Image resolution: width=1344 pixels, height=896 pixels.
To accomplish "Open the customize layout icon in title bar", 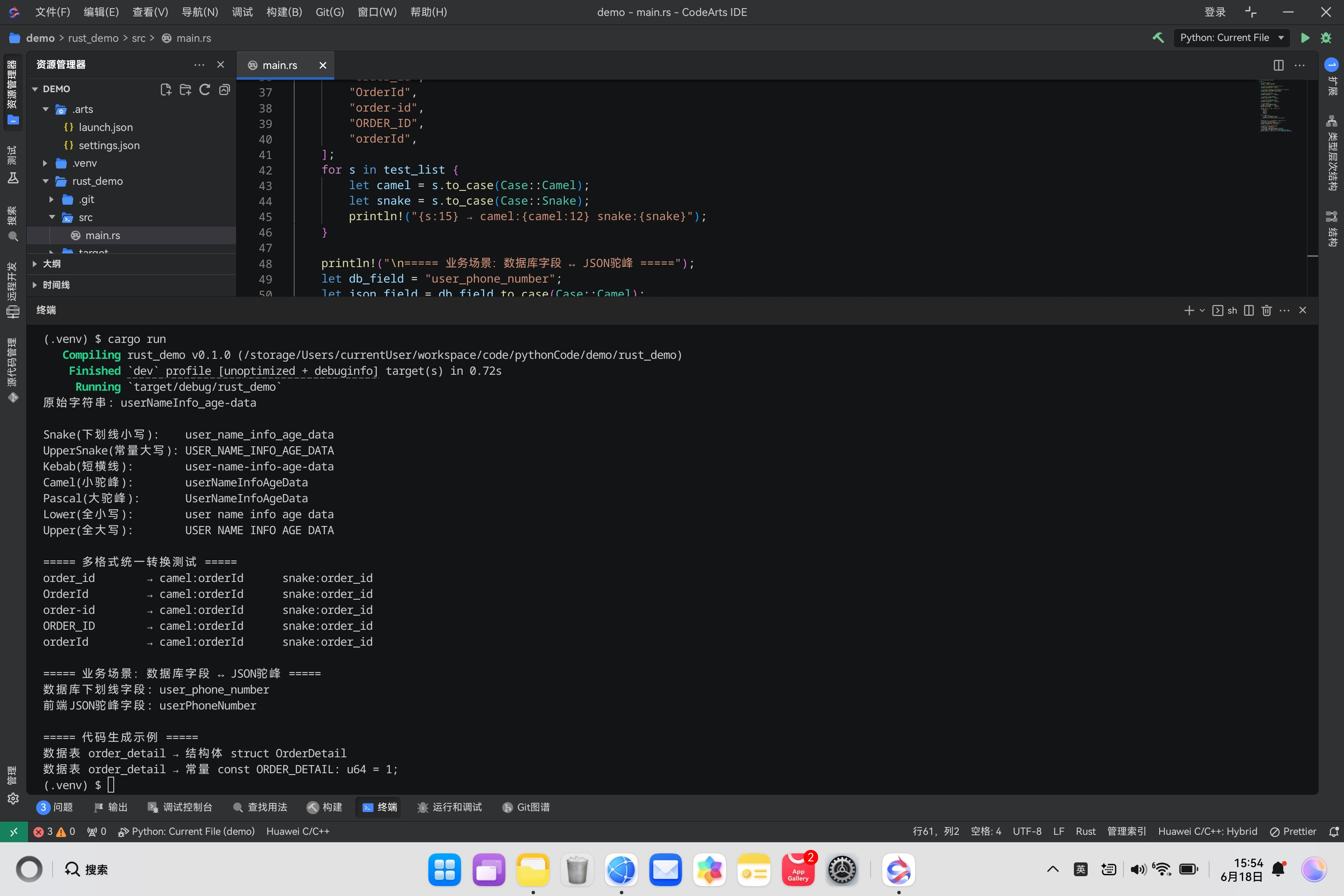I will [1251, 12].
